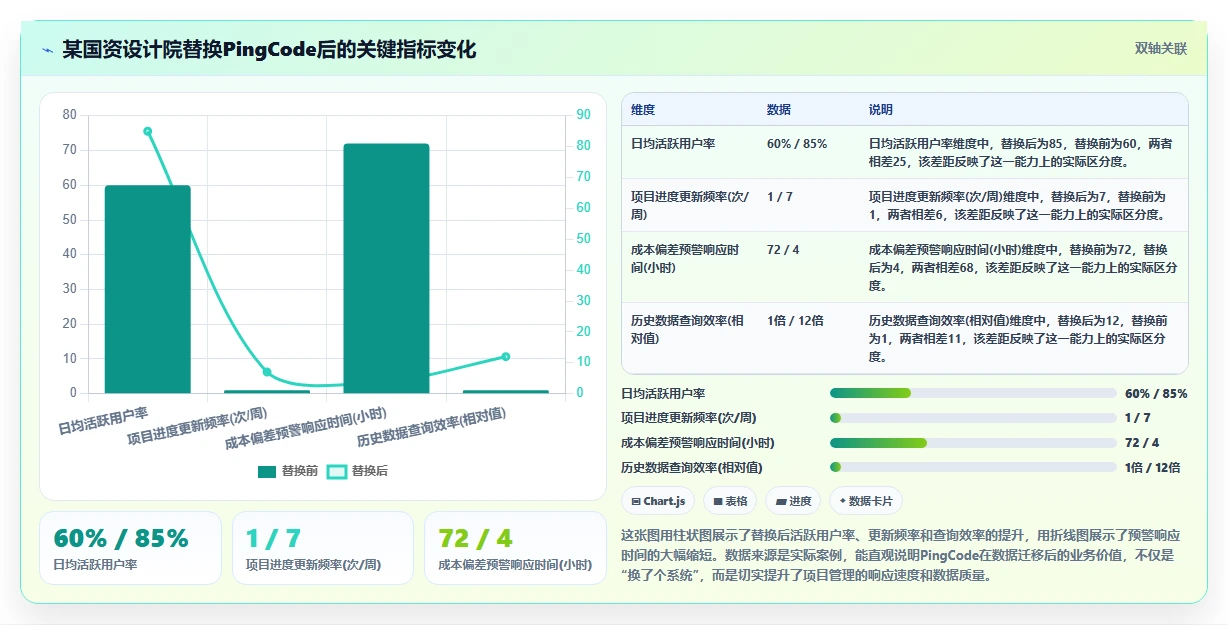Image resolution: width=1228 pixels, height=625 pixels.
Task: Click 历史数据查询效率(相对值) in the table's 维度 column
Action: [x=688, y=329]
